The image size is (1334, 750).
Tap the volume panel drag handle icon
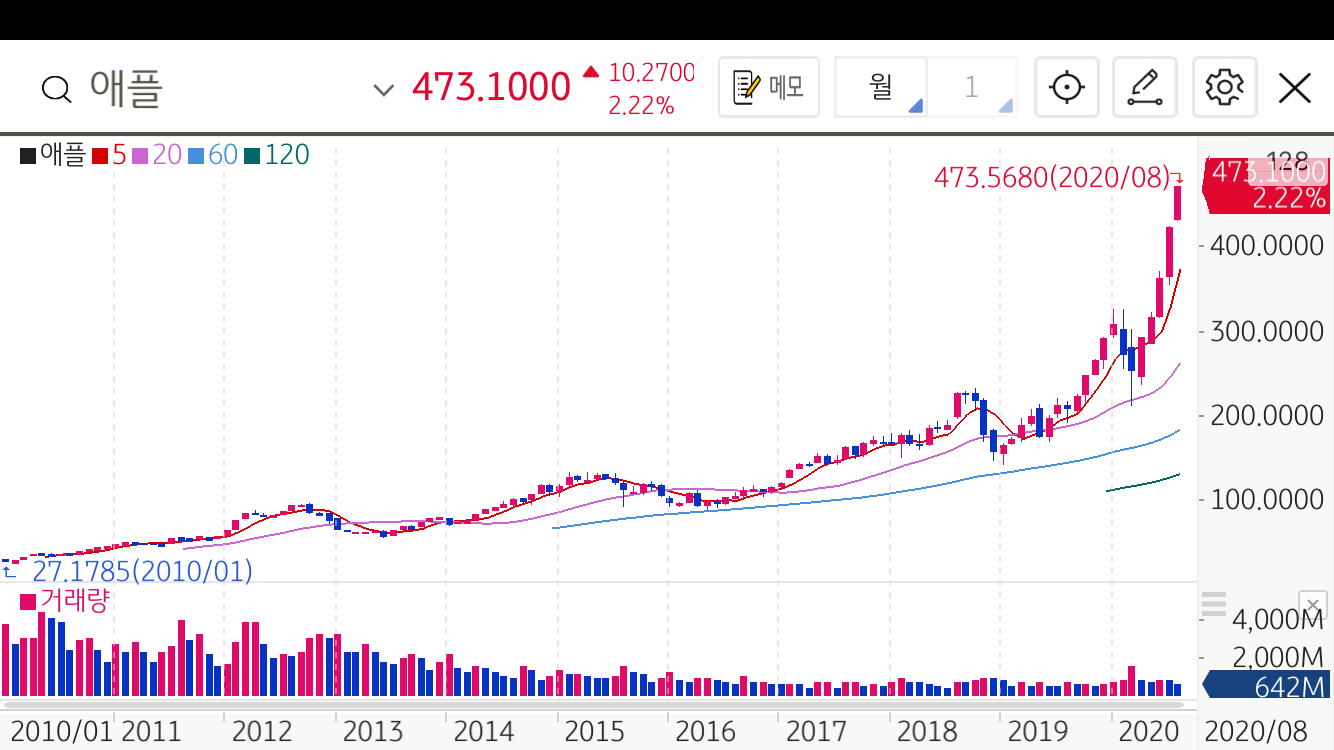click(x=1213, y=605)
